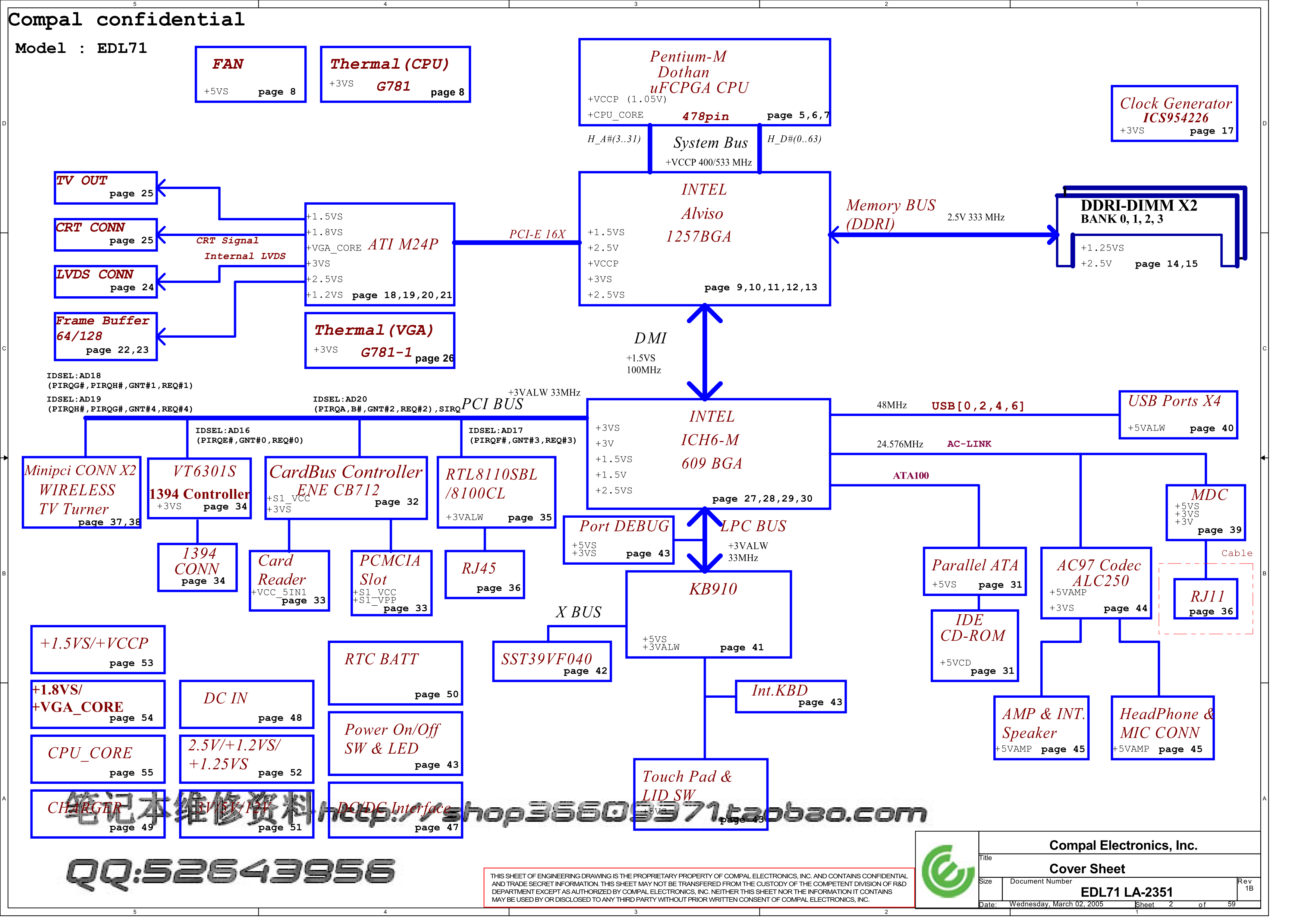Select the X BUS label

tap(578, 612)
